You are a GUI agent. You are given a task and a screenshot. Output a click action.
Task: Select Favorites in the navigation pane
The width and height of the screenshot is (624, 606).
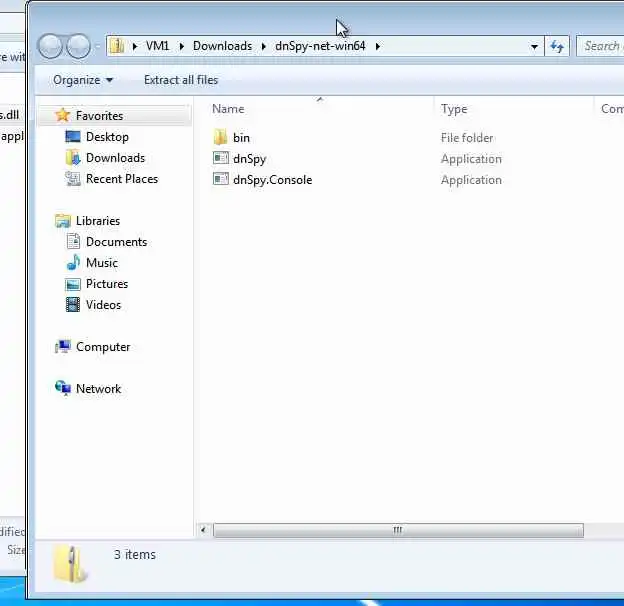[99, 116]
